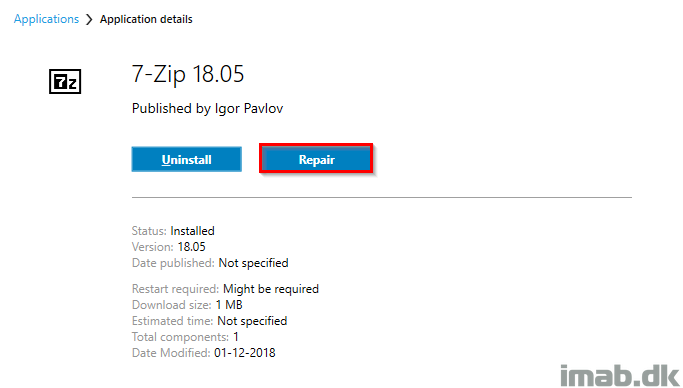Click the Date published Not specified value

click(253, 263)
